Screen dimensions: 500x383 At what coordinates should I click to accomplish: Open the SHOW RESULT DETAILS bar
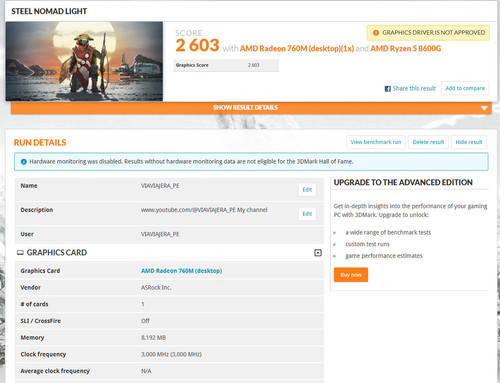(251, 108)
